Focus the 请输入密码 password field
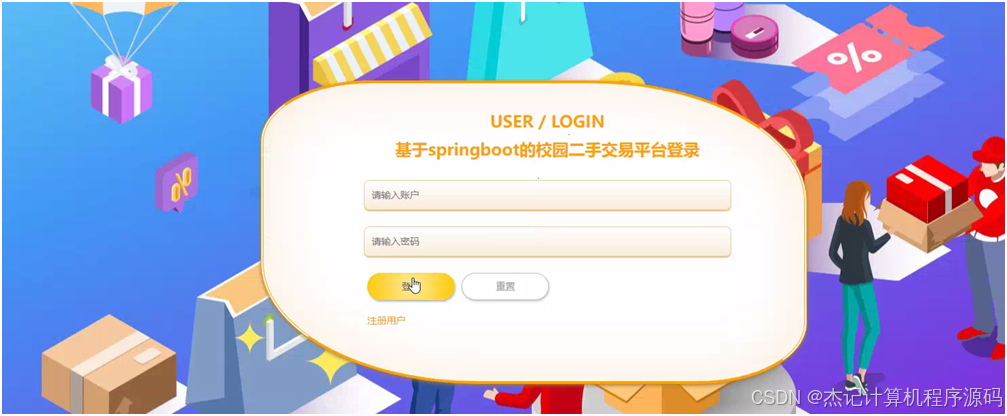Image resolution: width=1007 pixels, height=416 pixels. pyautogui.click(x=547, y=241)
